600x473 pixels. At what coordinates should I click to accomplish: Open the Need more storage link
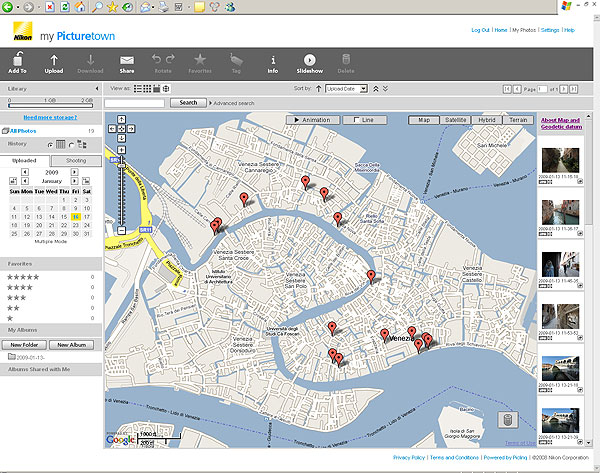[x=50, y=117]
